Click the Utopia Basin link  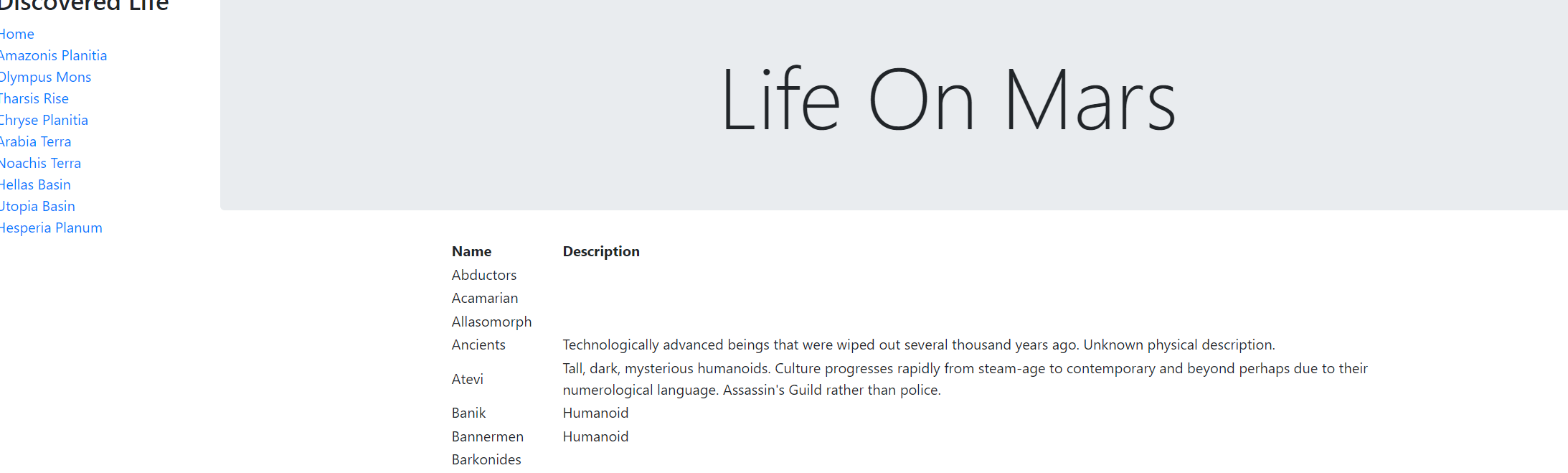pos(37,206)
